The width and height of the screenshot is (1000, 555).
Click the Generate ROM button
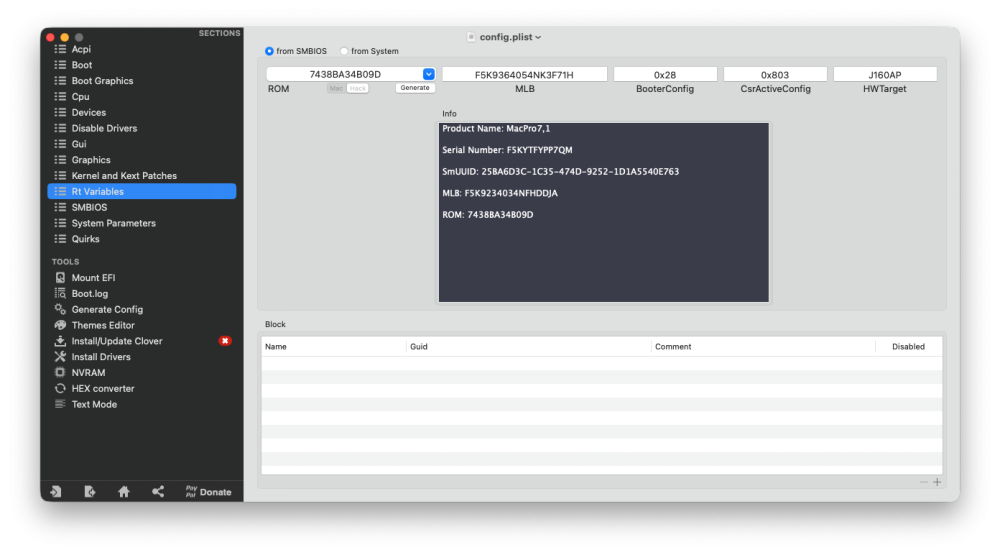(x=415, y=88)
